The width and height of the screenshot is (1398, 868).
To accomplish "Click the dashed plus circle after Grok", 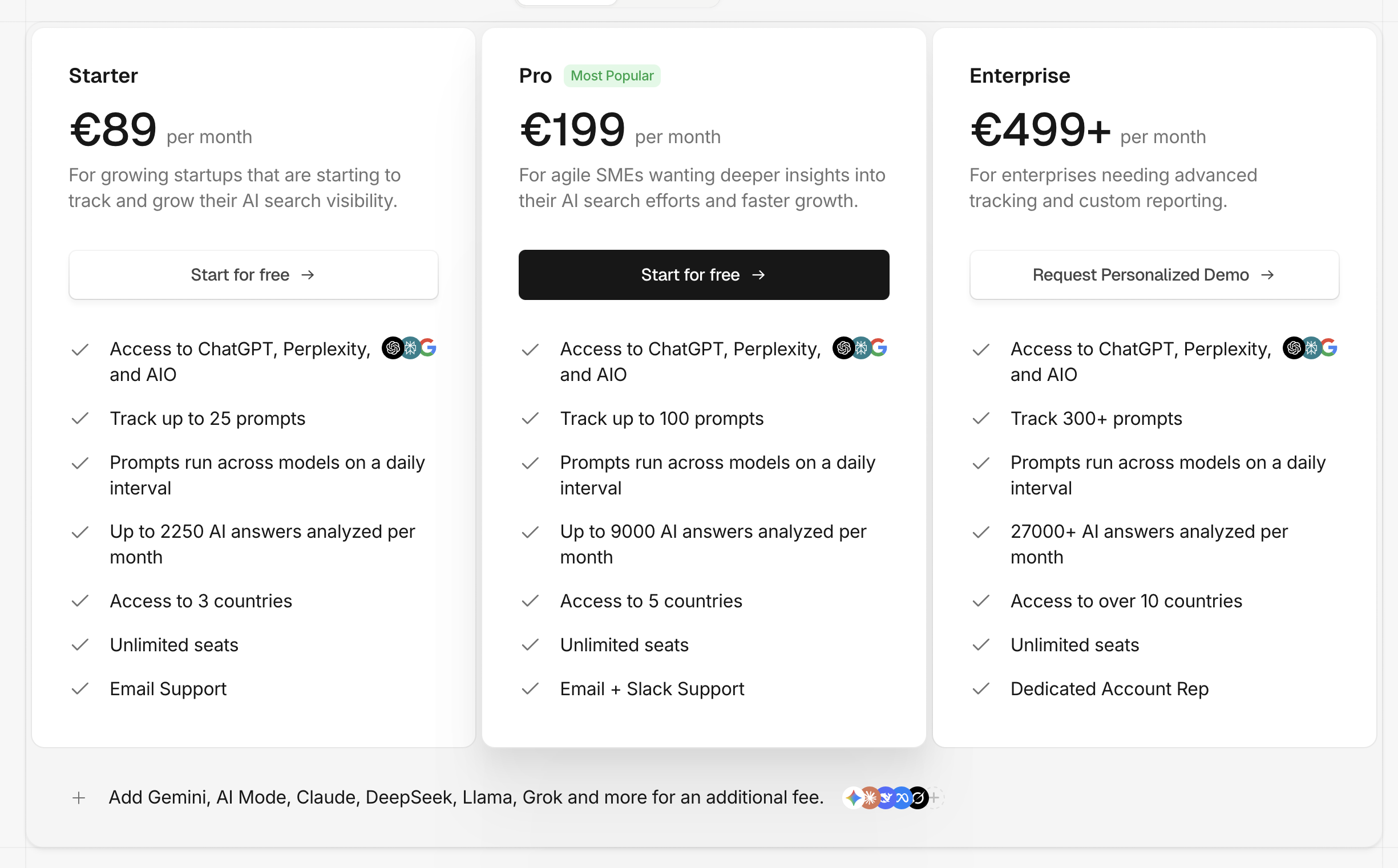I will [935, 797].
